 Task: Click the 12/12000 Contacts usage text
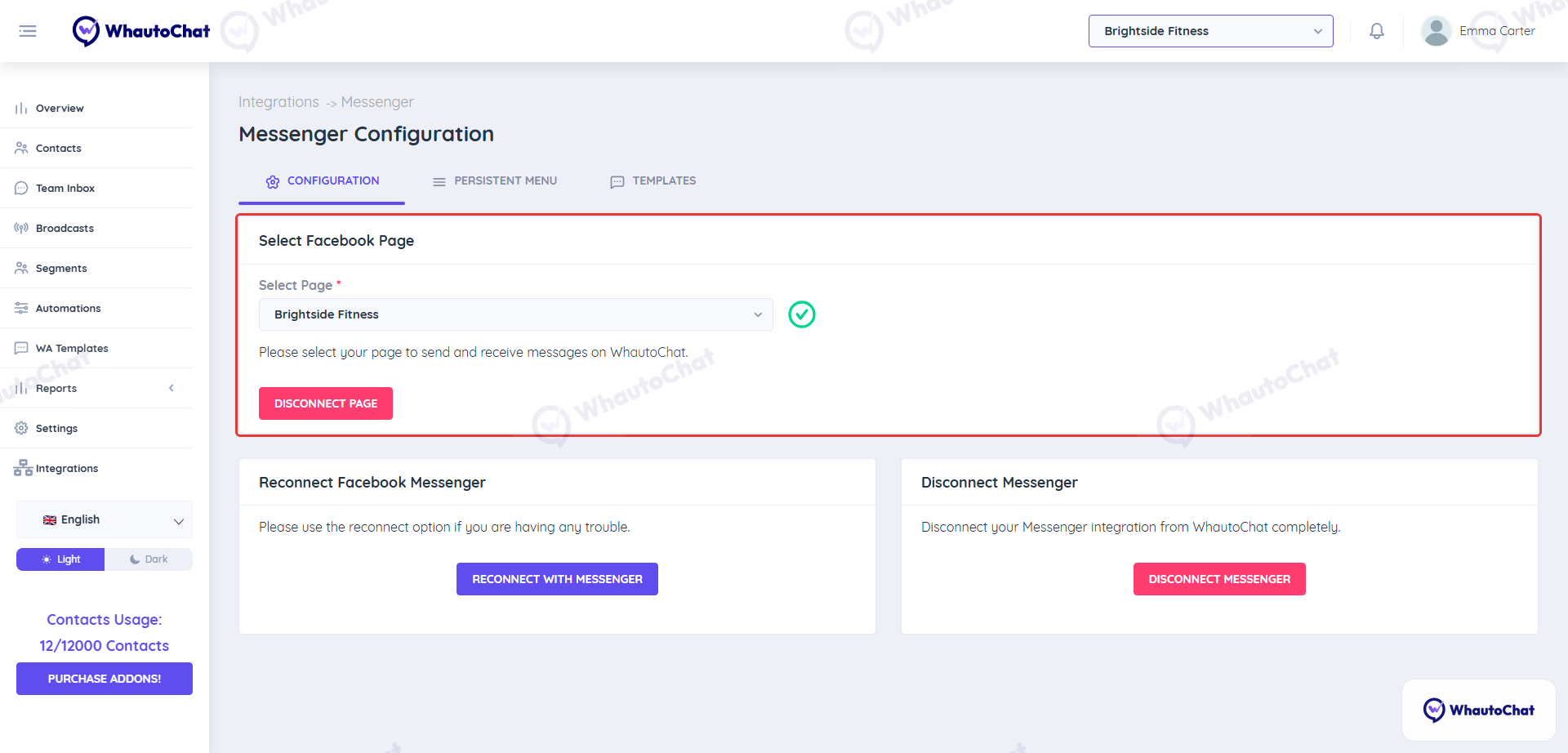pyautogui.click(x=105, y=646)
